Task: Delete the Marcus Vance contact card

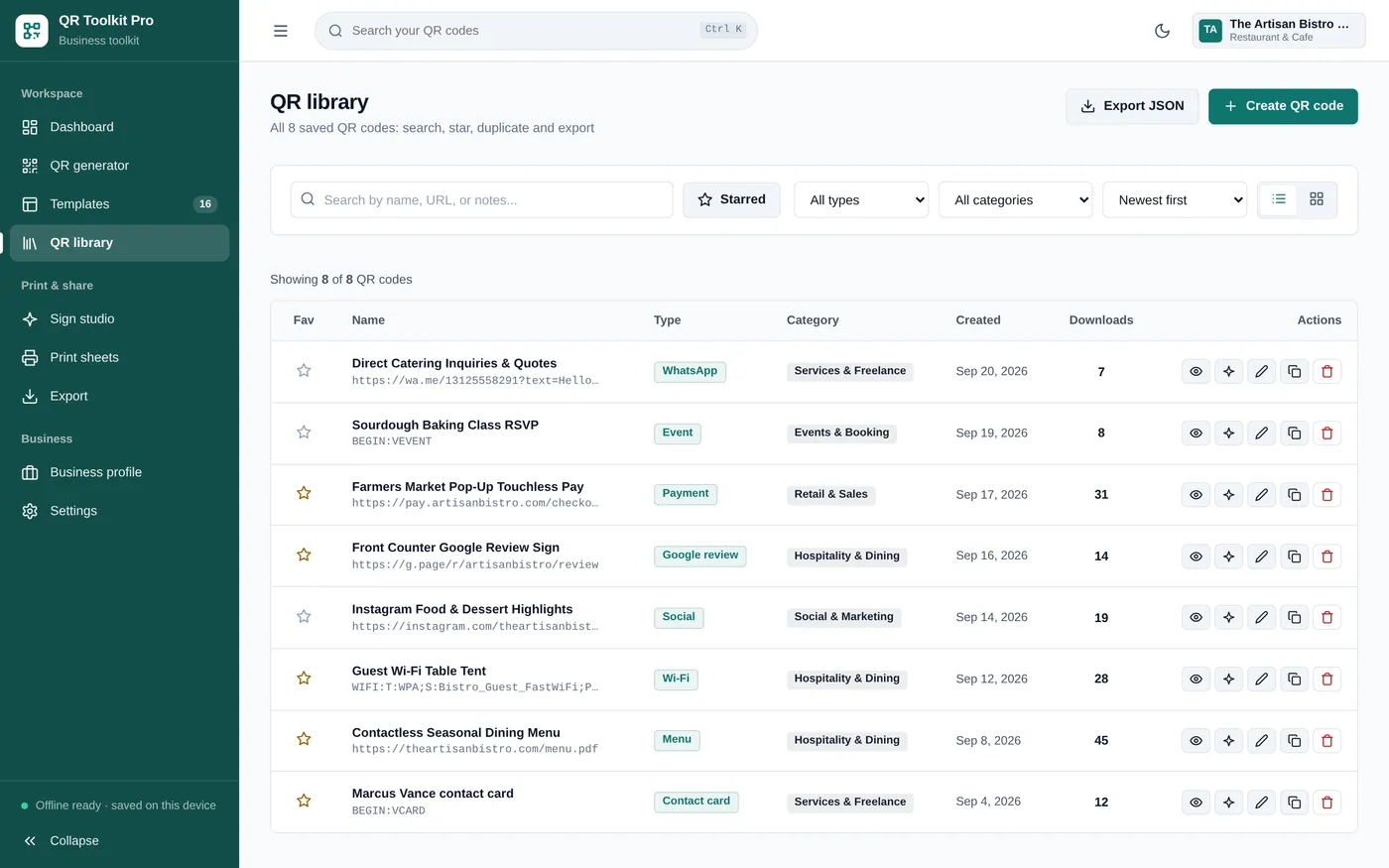Action: [x=1326, y=803]
